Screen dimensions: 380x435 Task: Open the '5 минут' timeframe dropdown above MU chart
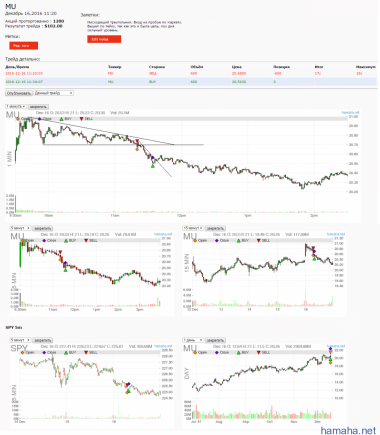click(x=20, y=228)
